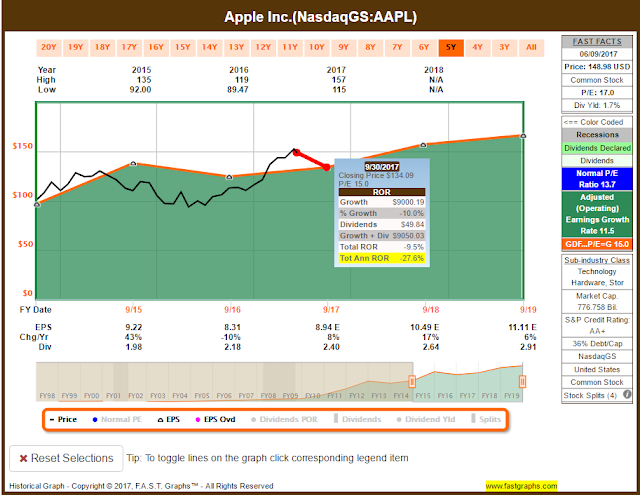Click the FY17 segment in navigator

pos(467,395)
